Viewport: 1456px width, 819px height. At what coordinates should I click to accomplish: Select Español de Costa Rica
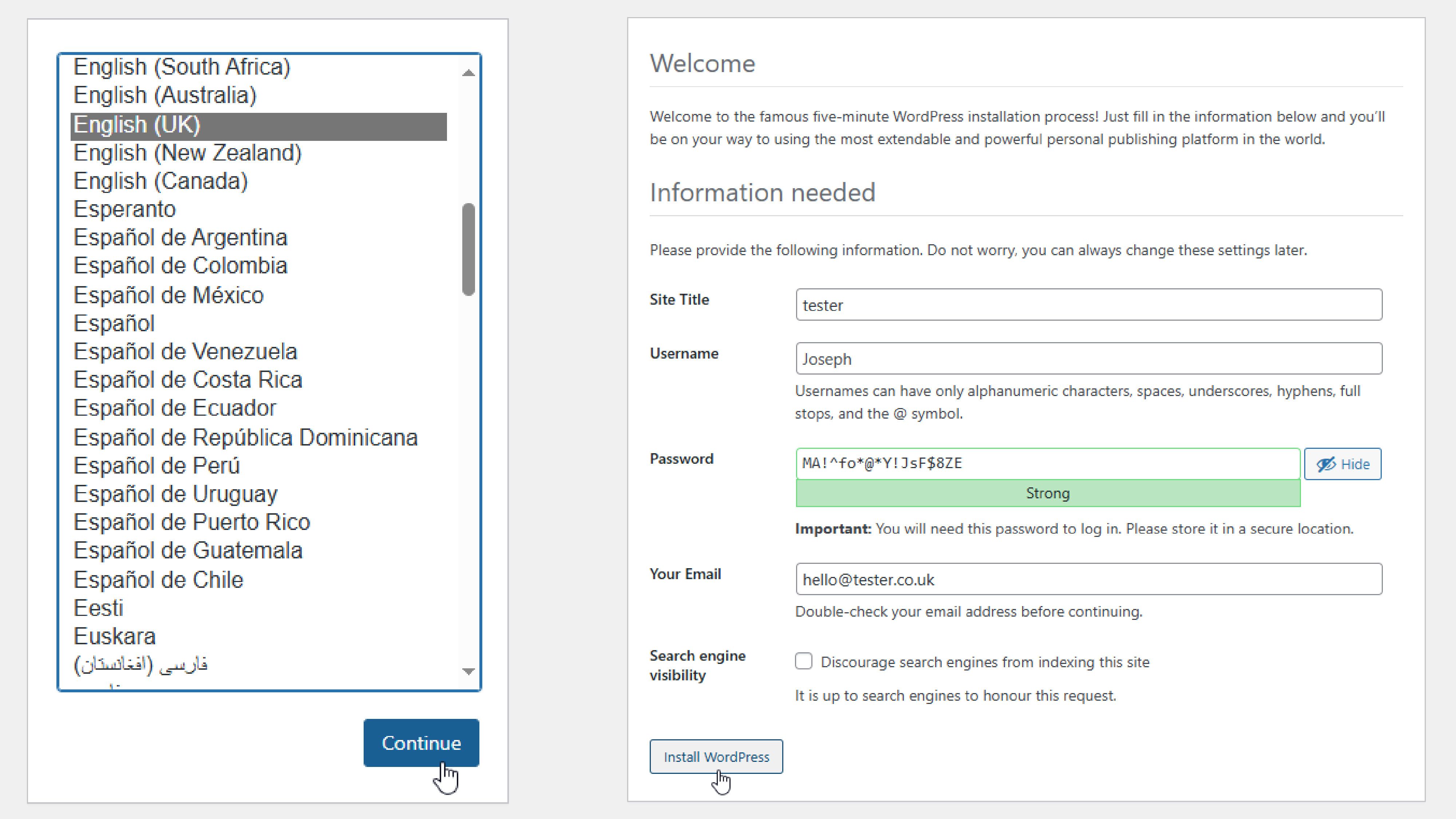tap(259, 380)
